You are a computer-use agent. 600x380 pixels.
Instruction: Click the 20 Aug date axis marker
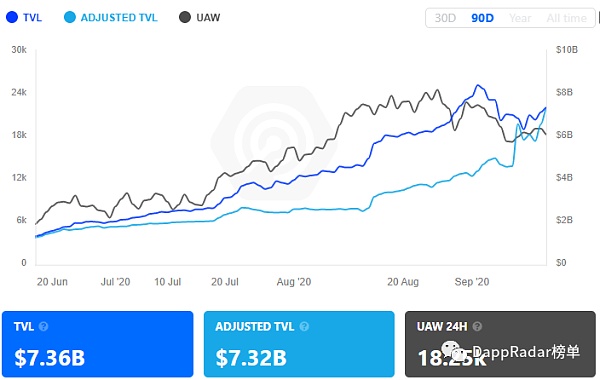click(403, 282)
